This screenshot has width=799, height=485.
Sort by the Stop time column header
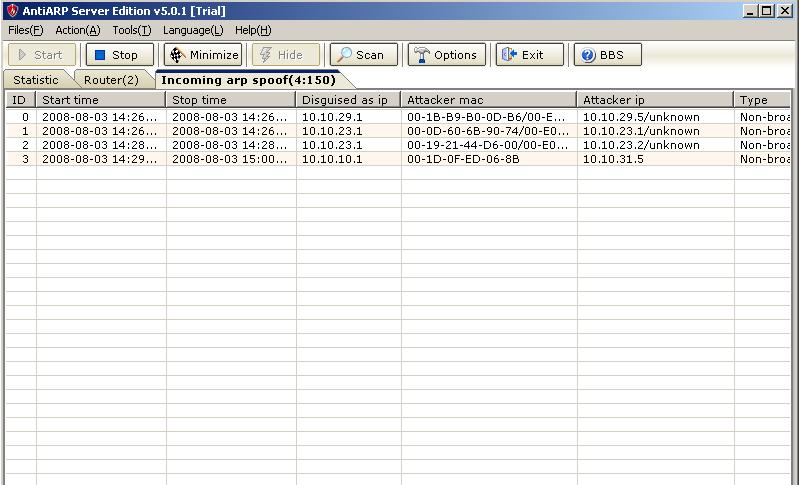point(231,100)
